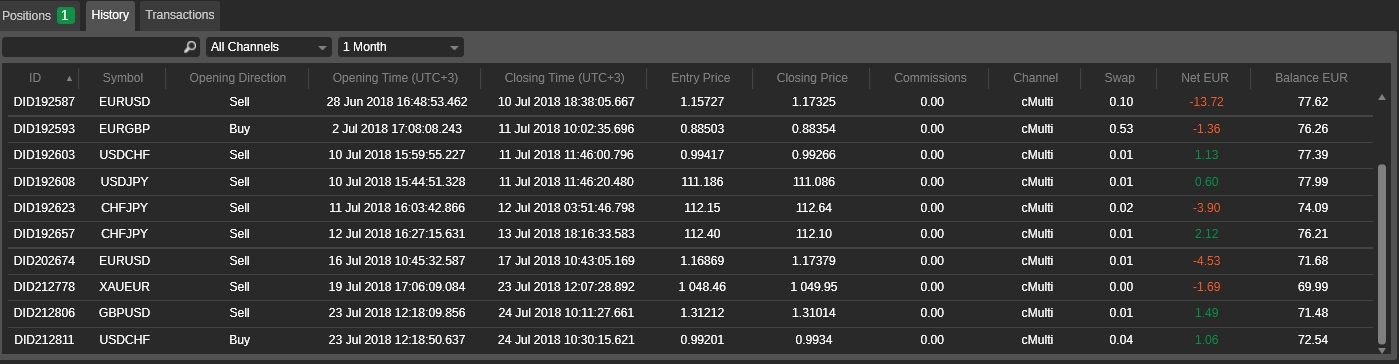
Task: Open the 1 Month period dropdown
Action: click(x=401, y=47)
